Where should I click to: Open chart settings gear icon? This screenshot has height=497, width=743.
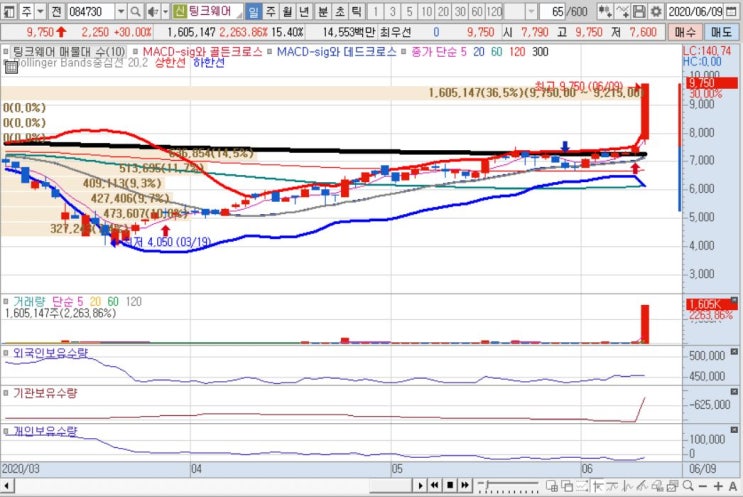(x=656, y=11)
